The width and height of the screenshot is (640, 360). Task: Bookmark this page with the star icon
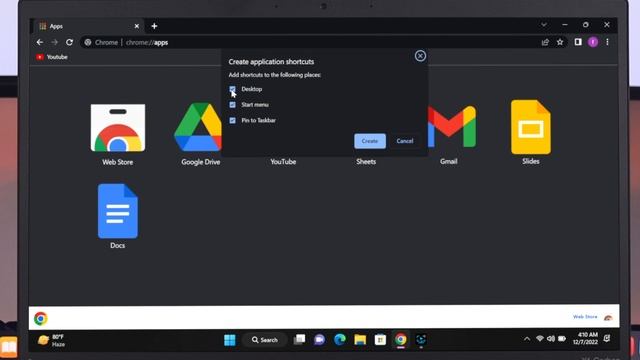pyautogui.click(x=560, y=42)
